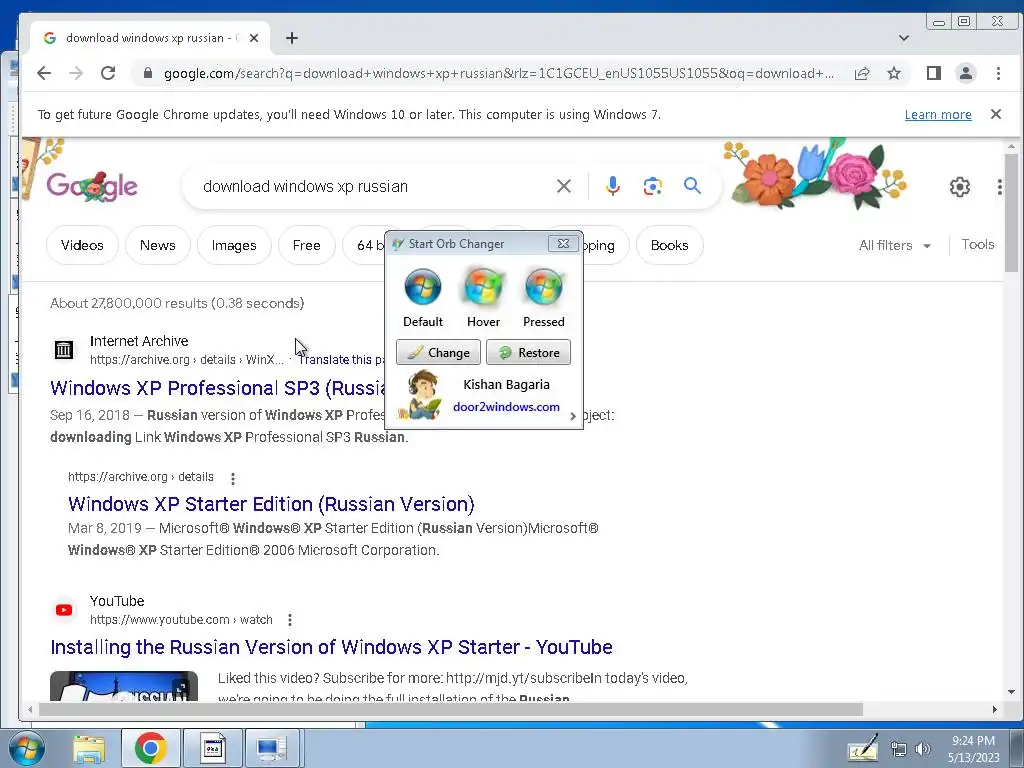Bookmark this page with the star icon
This screenshot has height=768, width=1024.
(x=894, y=73)
